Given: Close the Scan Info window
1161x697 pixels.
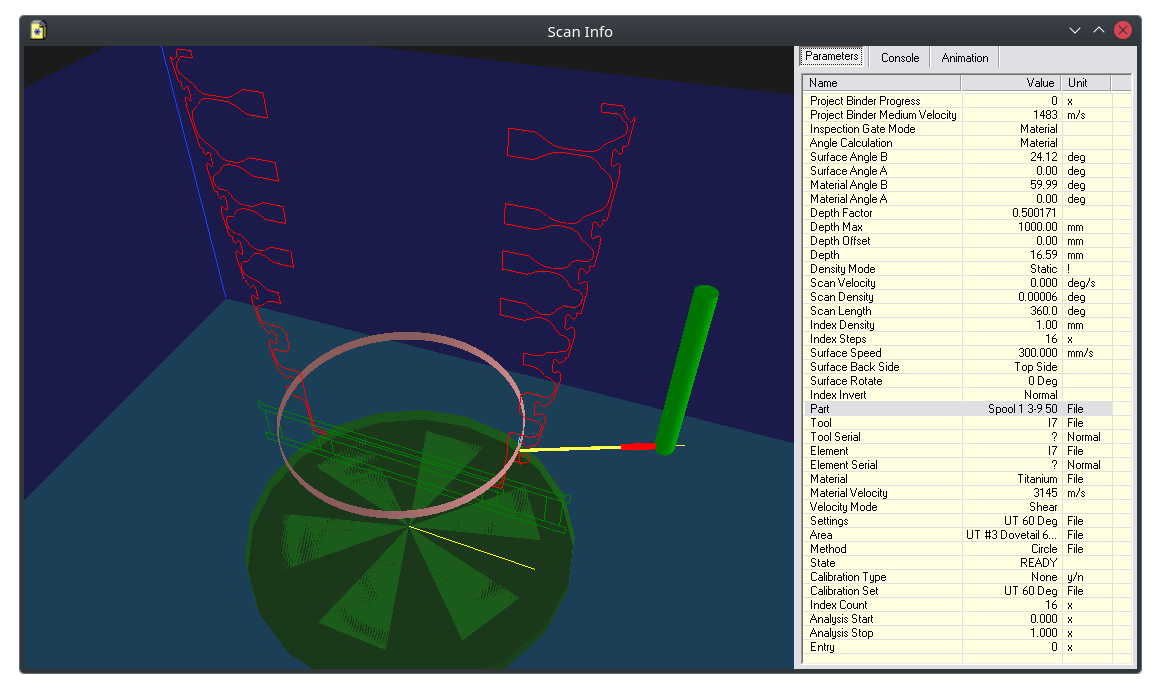Looking at the screenshot, I should pyautogui.click(x=1123, y=30).
